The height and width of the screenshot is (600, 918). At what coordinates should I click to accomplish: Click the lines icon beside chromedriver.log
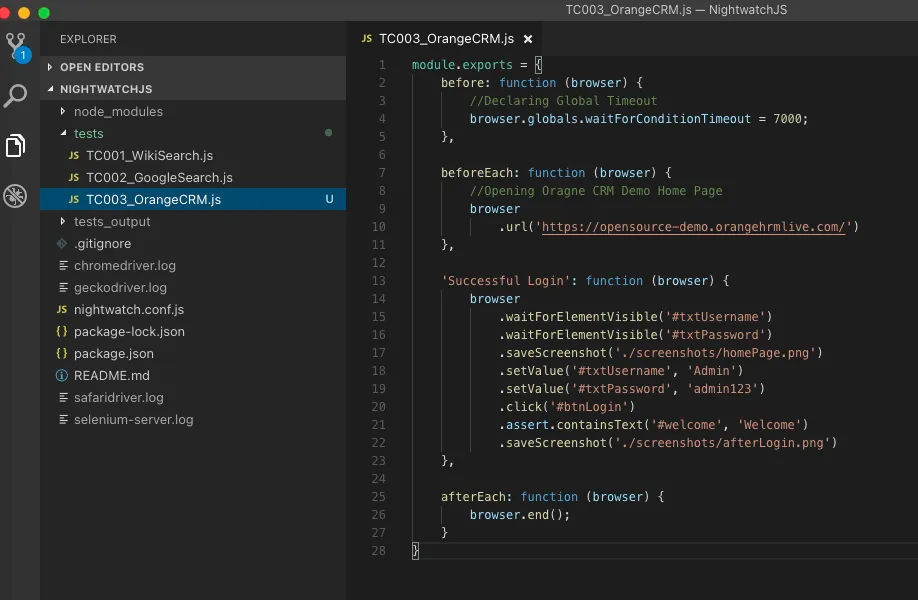point(63,266)
